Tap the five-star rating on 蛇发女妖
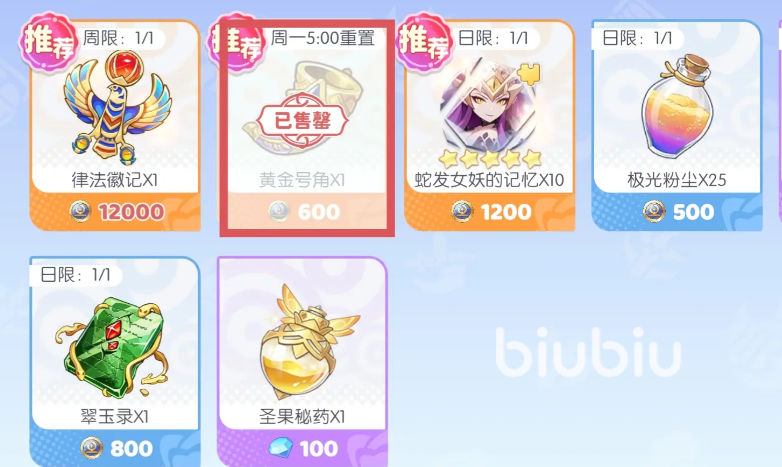Screen dimensions: 782x467 [x=490, y=159]
